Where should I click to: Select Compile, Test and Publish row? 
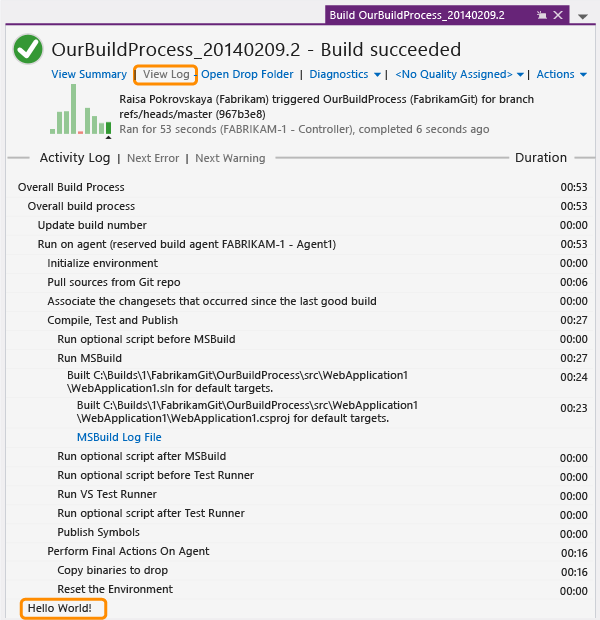[x=301, y=320]
